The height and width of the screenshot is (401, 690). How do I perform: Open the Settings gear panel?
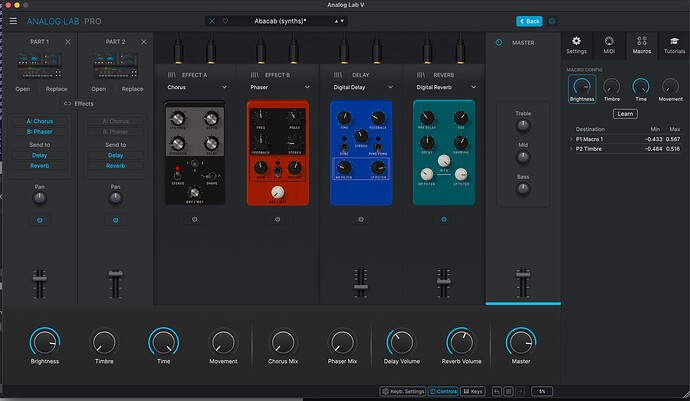tap(576, 45)
